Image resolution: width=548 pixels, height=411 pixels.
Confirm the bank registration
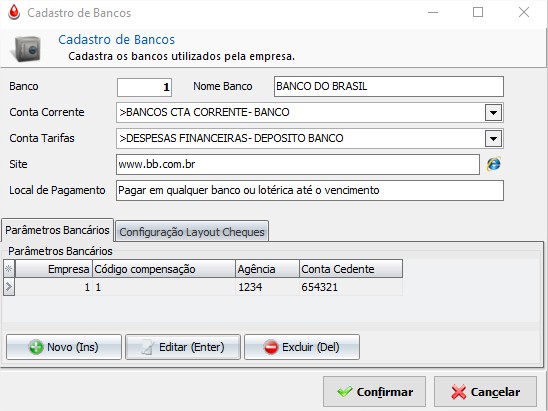[374, 392]
